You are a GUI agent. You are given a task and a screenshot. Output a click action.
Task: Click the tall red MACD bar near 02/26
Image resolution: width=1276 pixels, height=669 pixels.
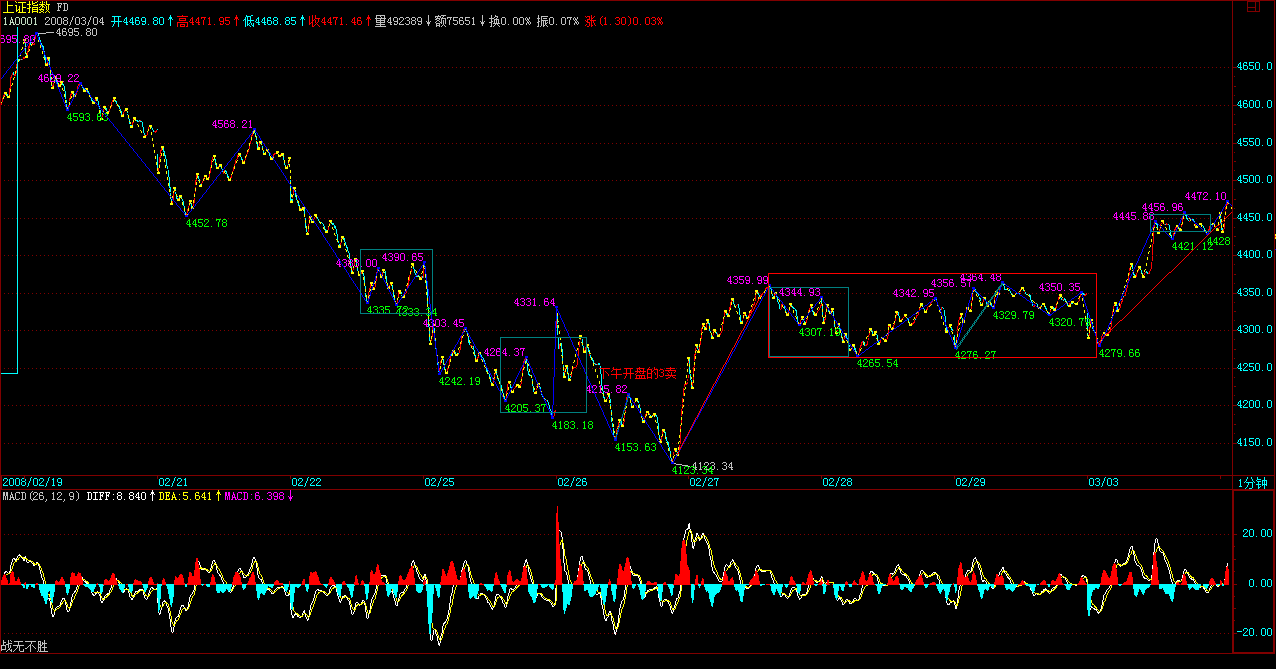(558, 545)
